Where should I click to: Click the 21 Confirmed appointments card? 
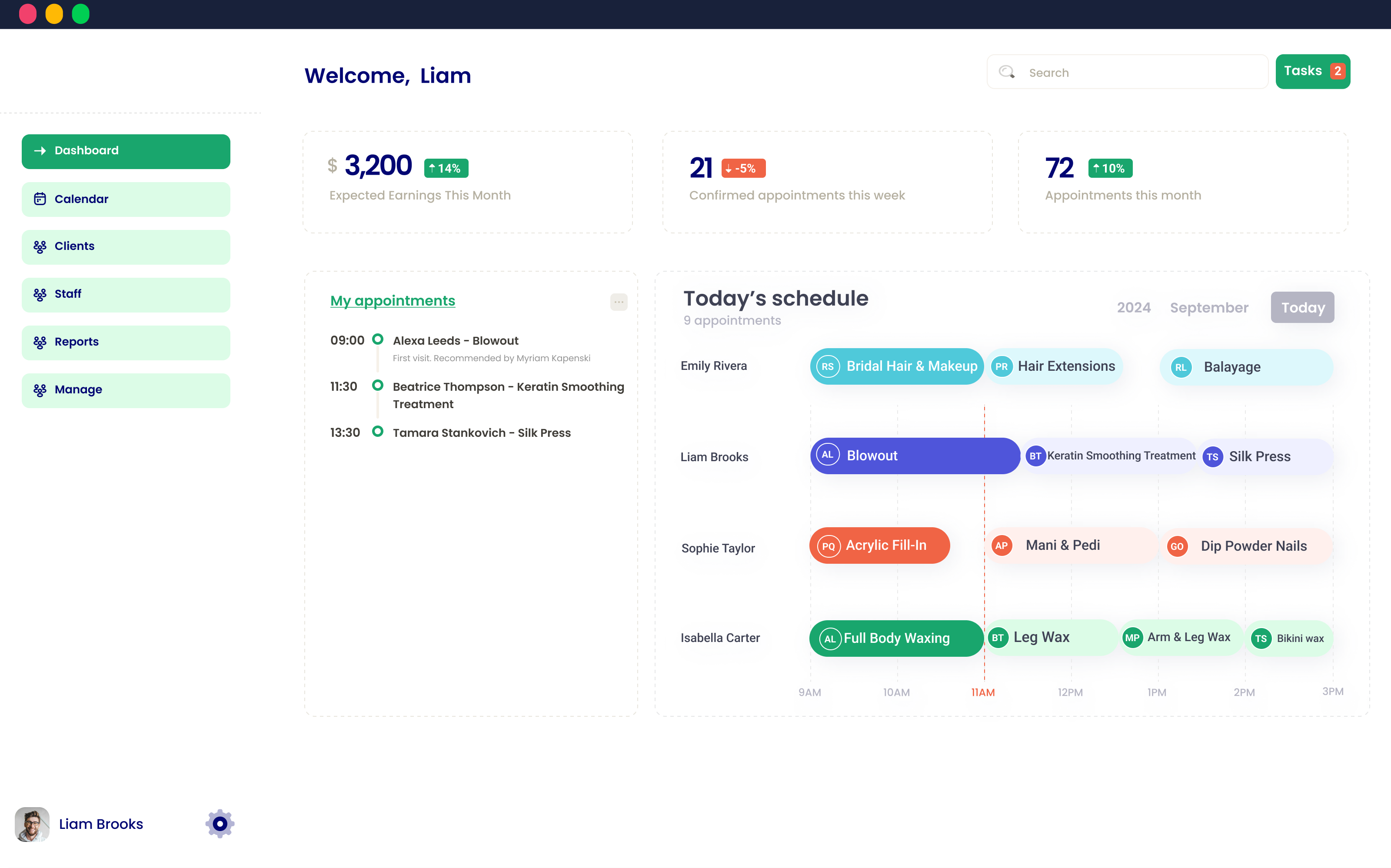point(827,182)
